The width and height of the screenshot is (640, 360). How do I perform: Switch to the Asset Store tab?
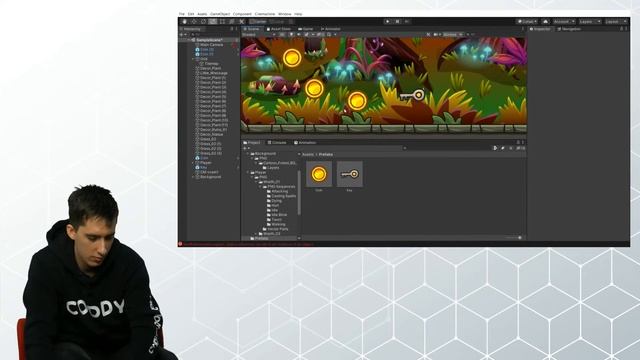279,29
